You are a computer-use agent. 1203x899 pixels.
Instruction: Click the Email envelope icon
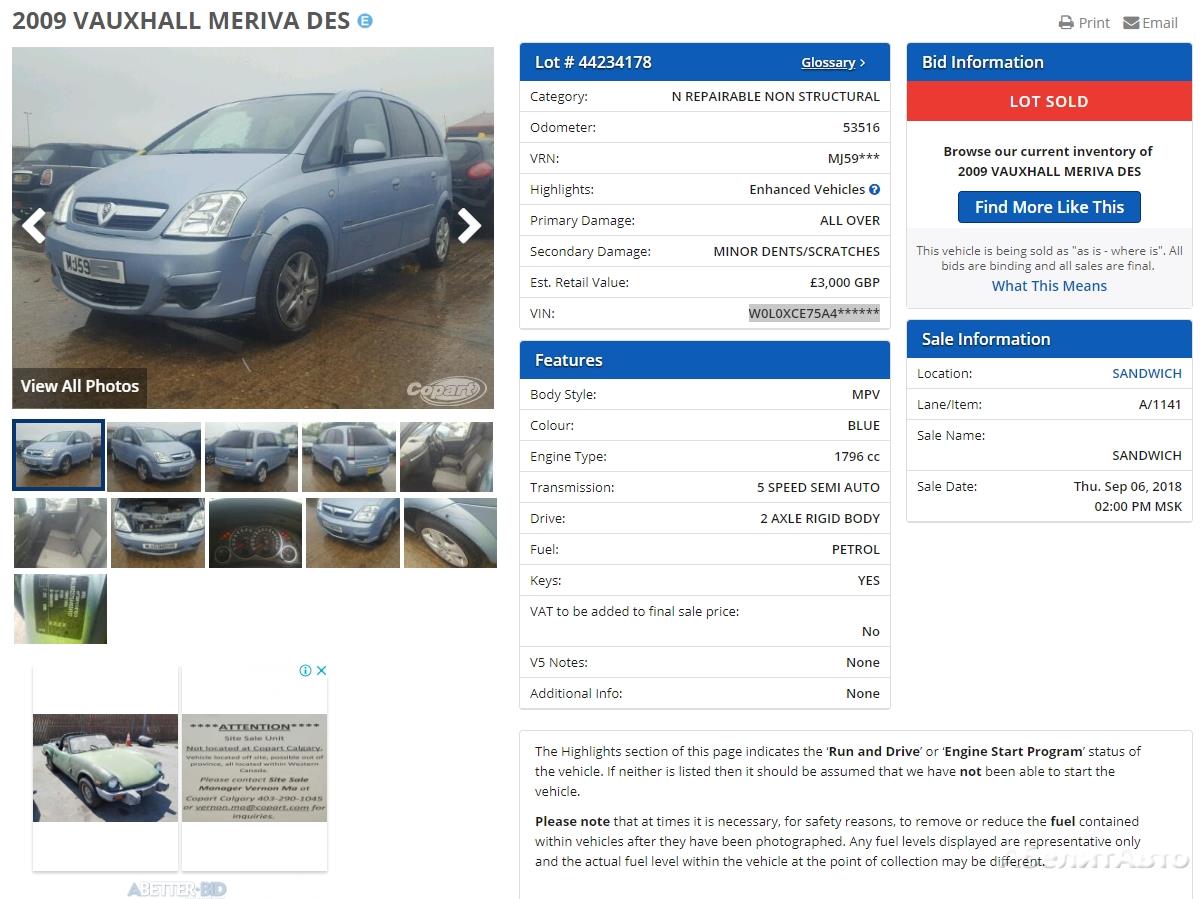click(1131, 23)
